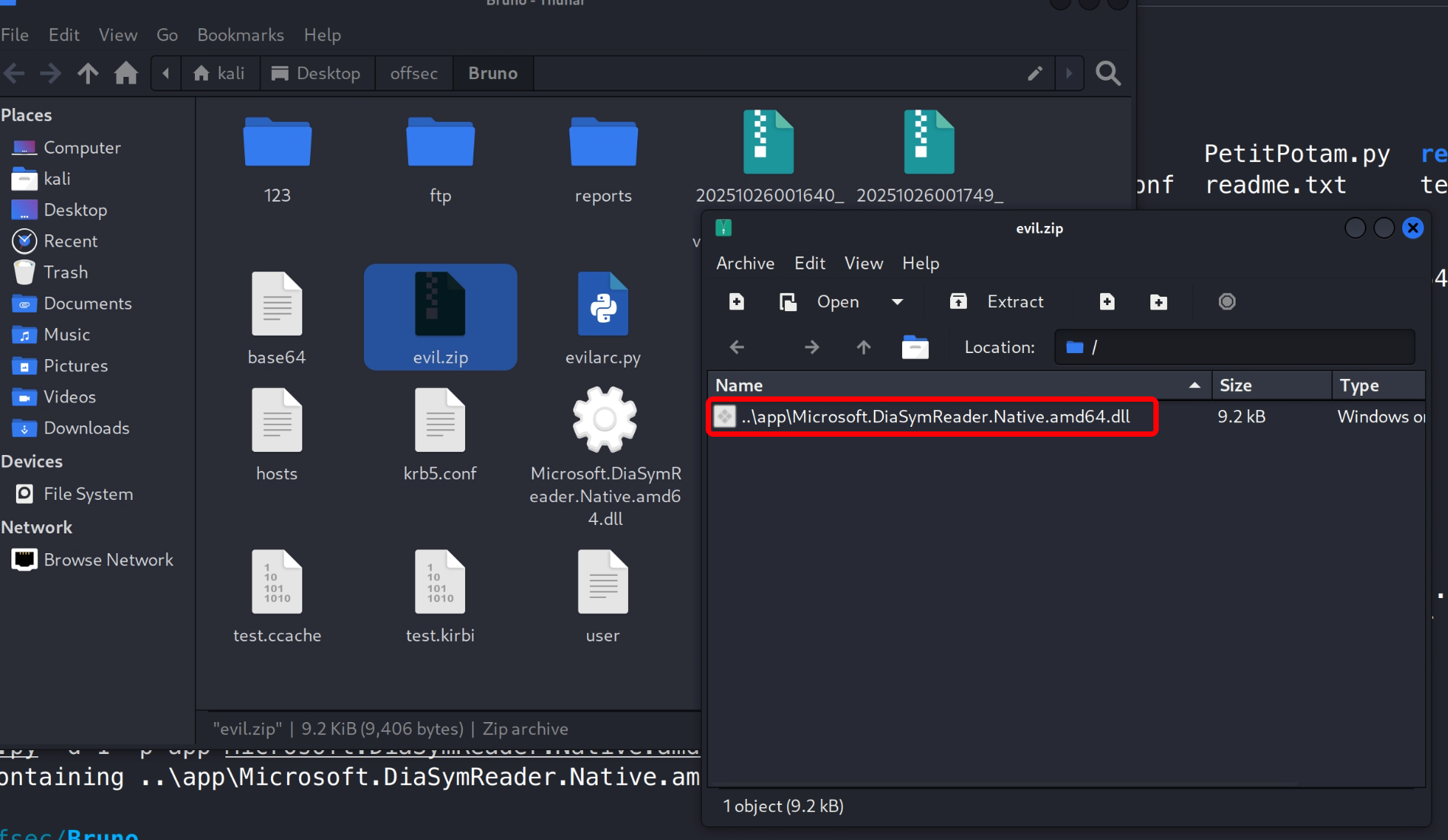Click the Location path input field
This screenshot has height=840, width=1448.
(1249, 348)
